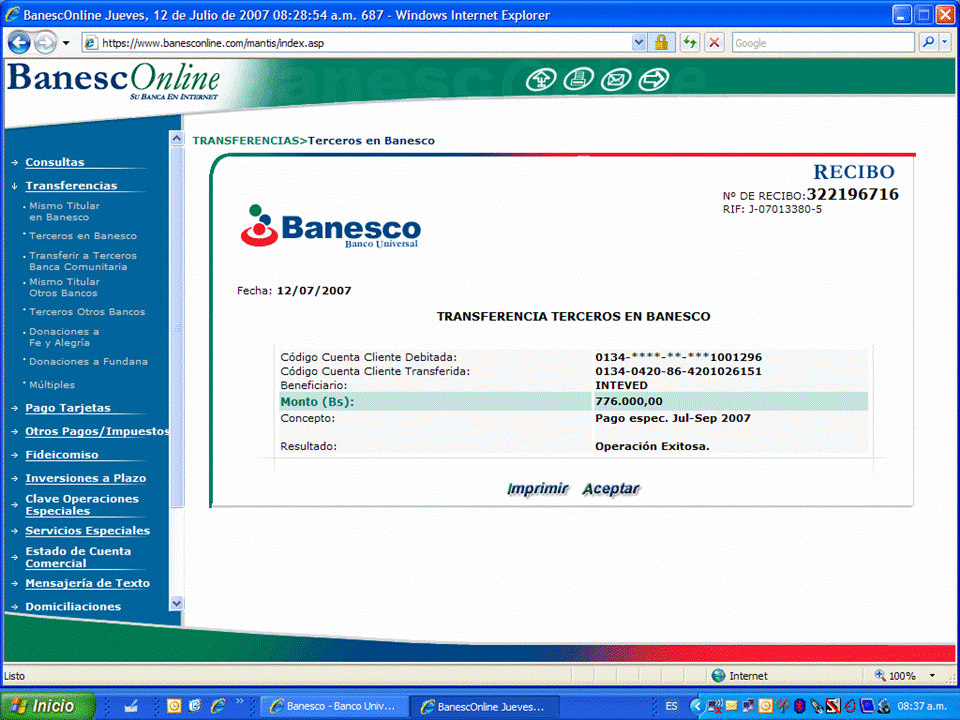Open the address bar URL dropdown

[x=639, y=43]
